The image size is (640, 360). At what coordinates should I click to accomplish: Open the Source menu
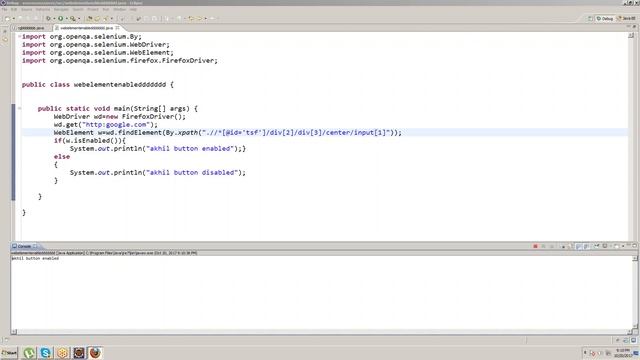tap(27, 9)
